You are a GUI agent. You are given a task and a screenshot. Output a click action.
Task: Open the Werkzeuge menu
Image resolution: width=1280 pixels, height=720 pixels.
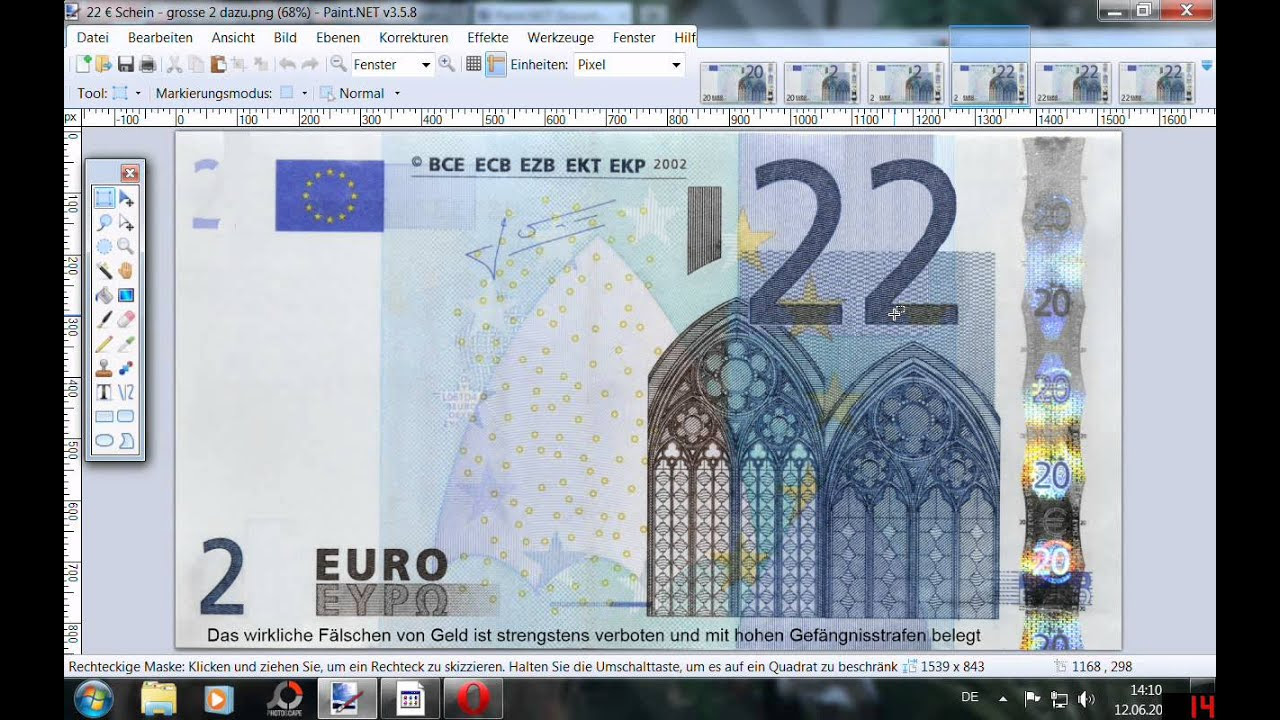click(x=561, y=37)
